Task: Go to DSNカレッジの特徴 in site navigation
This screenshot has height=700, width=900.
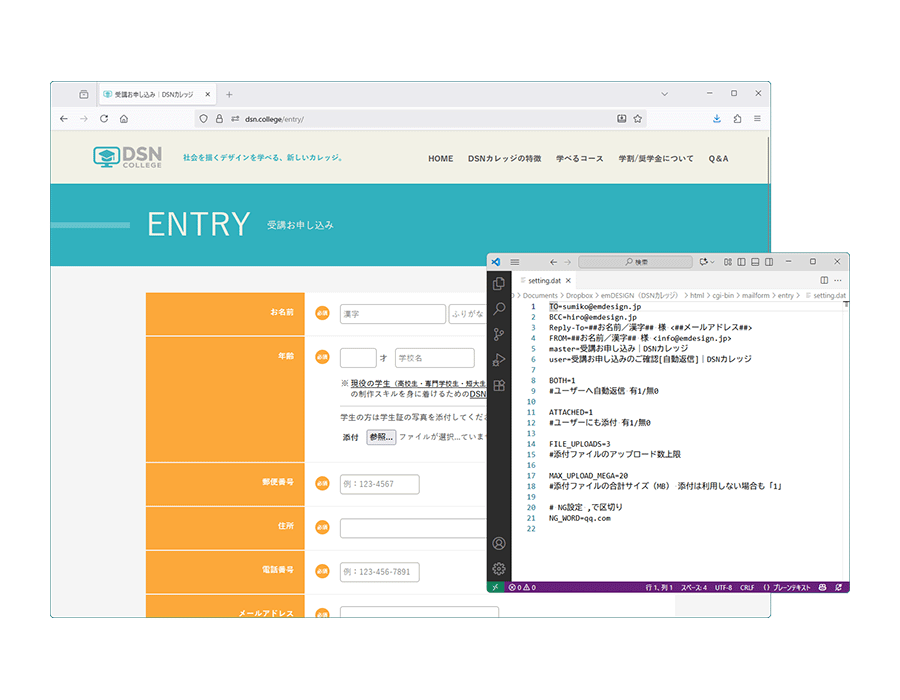Action: (x=504, y=159)
